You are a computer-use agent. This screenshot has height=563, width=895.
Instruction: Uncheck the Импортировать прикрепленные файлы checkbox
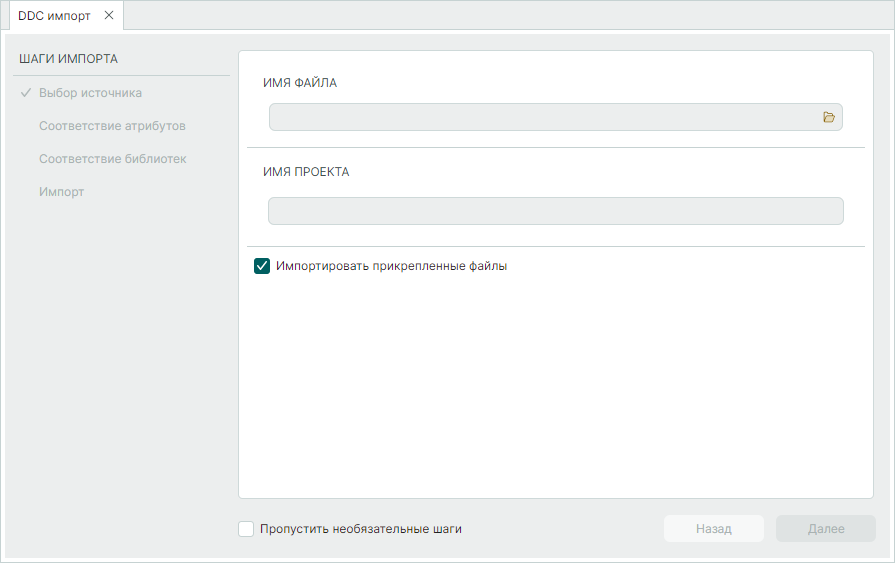pos(263,266)
